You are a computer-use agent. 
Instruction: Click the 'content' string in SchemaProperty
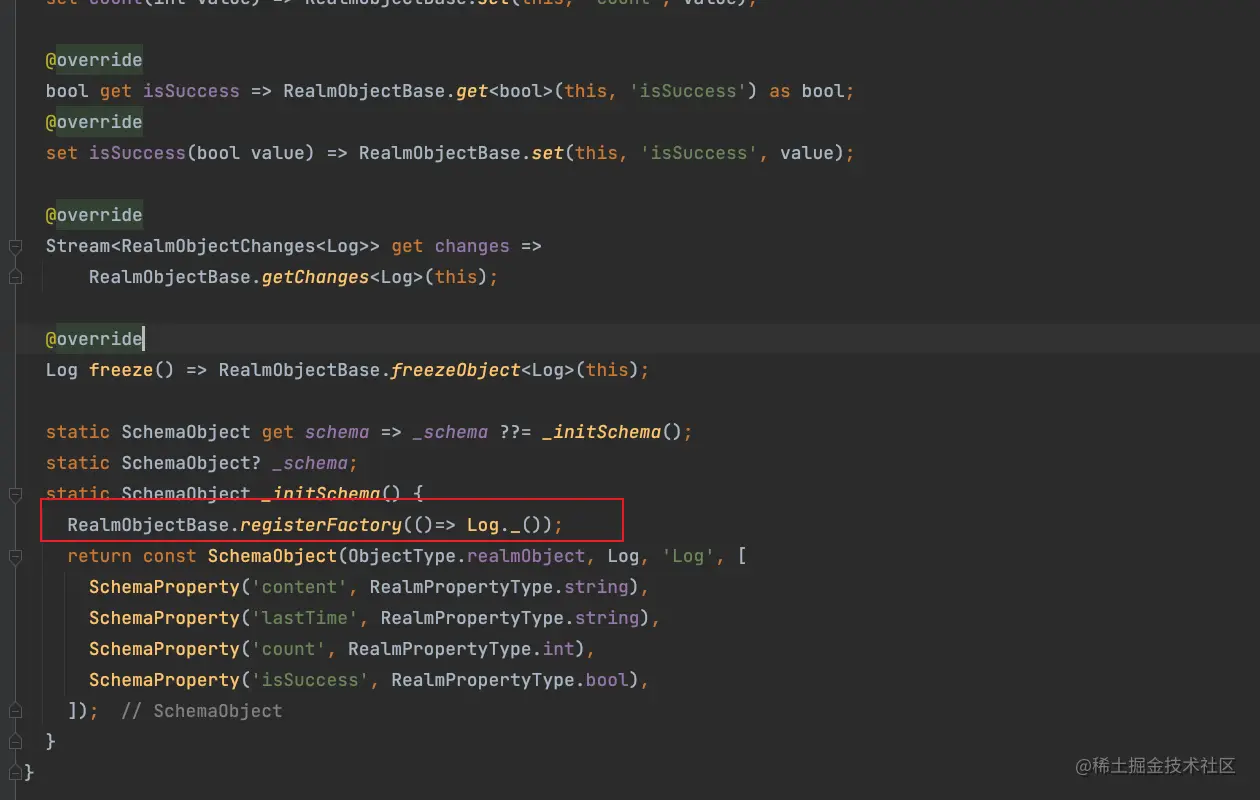coord(299,587)
